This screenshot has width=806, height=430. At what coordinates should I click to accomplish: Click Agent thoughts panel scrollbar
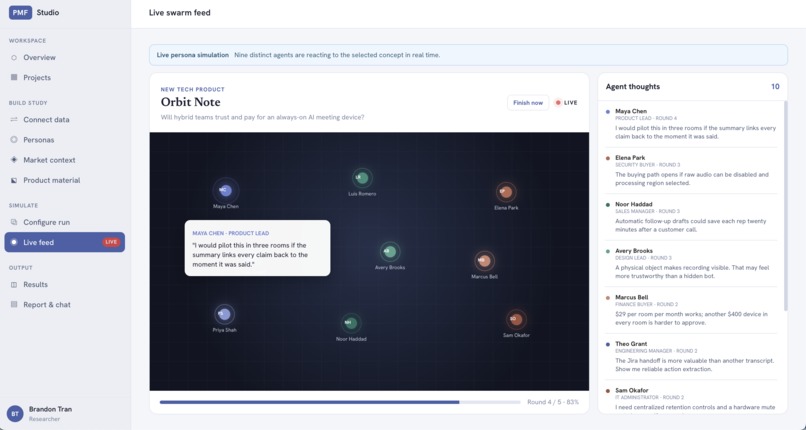click(x=785, y=205)
